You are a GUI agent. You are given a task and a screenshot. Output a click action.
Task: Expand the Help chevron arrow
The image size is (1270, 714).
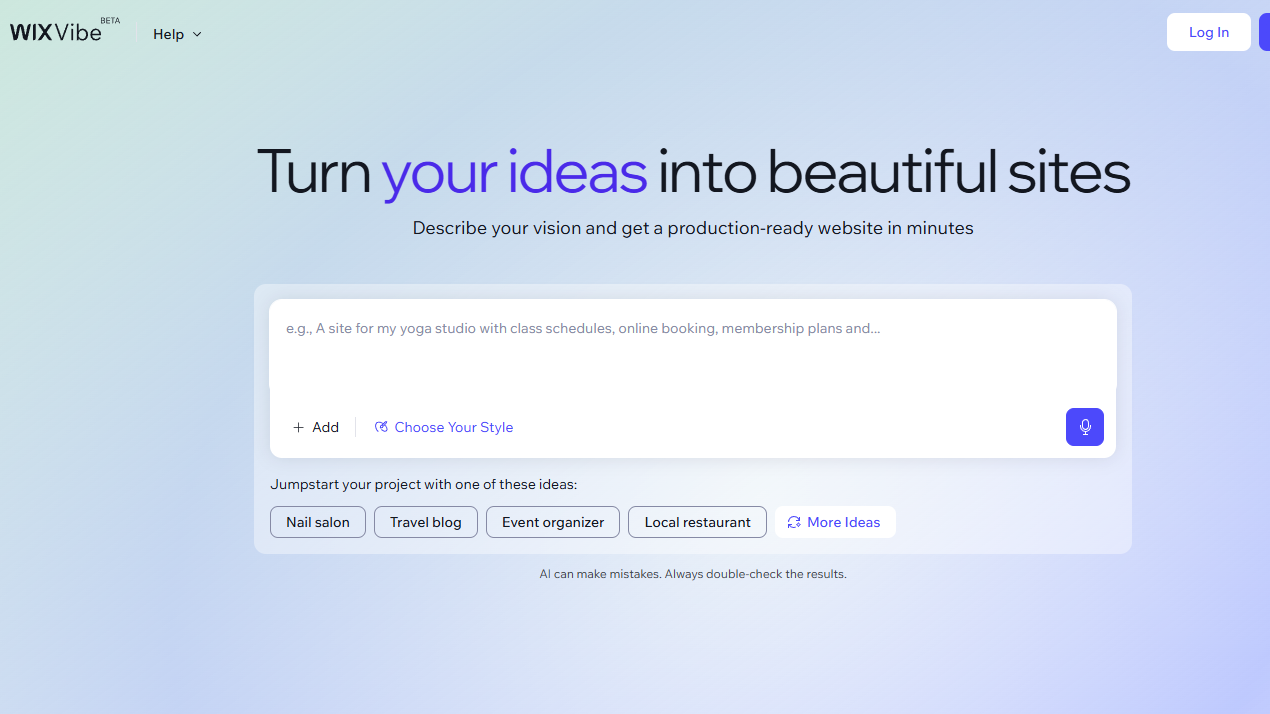point(197,34)
